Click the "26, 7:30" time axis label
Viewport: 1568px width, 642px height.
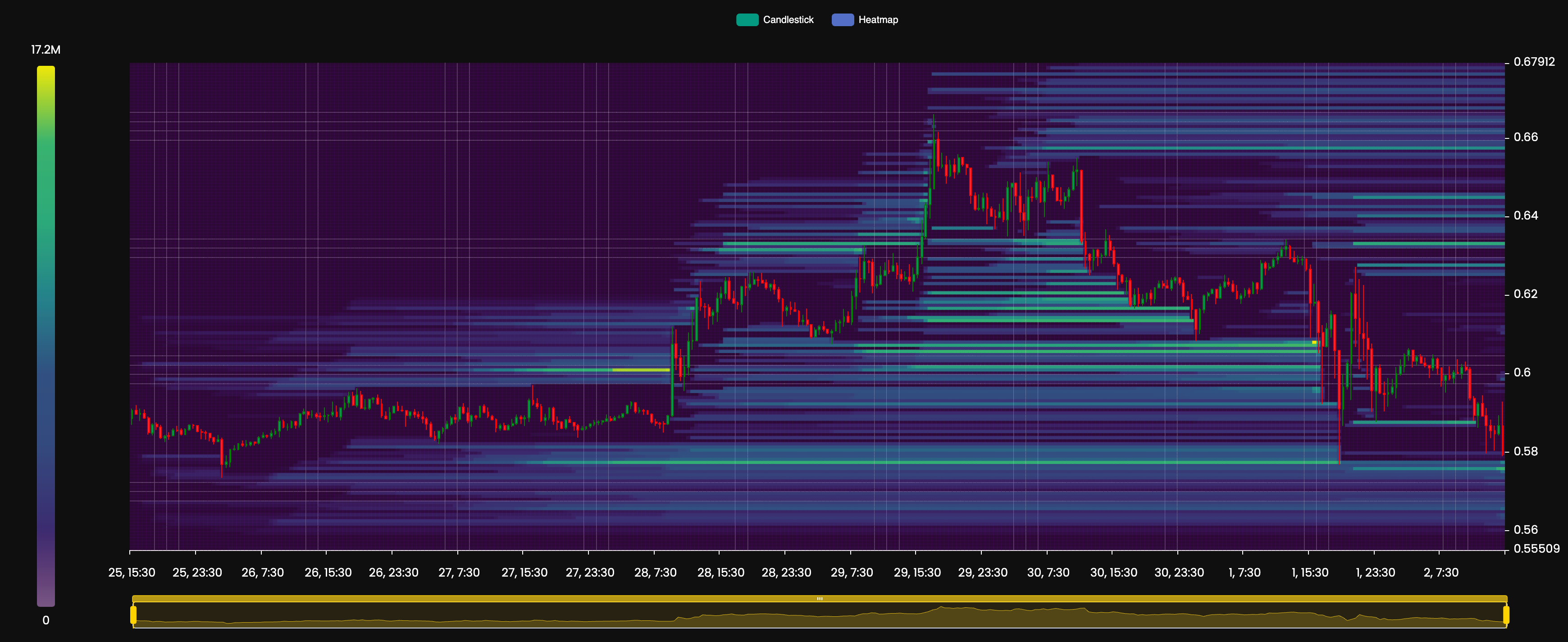tap(262, 573)
